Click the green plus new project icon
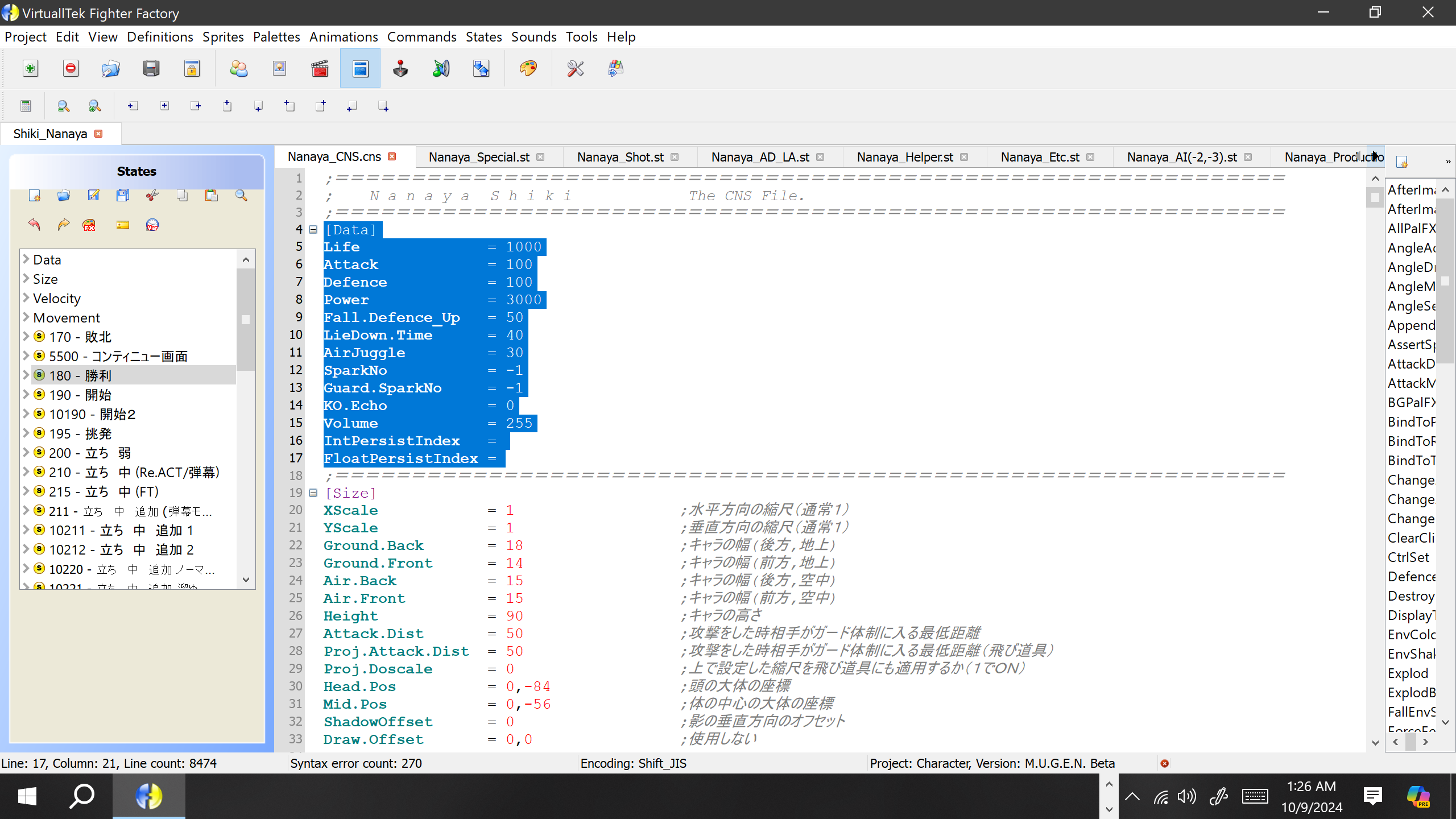 30,69
